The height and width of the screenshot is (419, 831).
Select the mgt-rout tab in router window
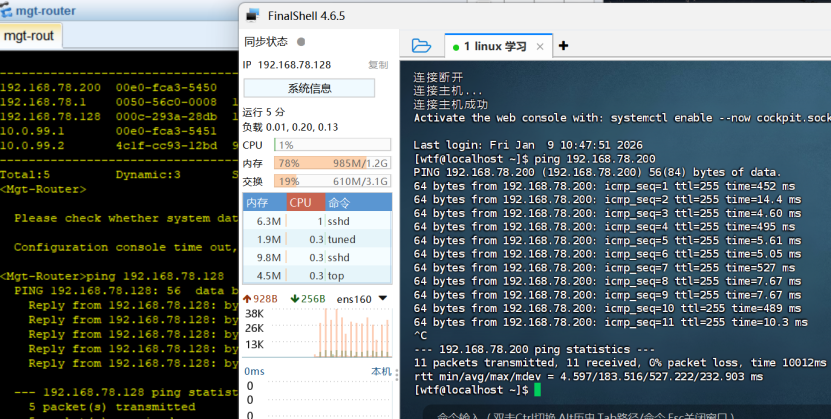coord(30,36)
